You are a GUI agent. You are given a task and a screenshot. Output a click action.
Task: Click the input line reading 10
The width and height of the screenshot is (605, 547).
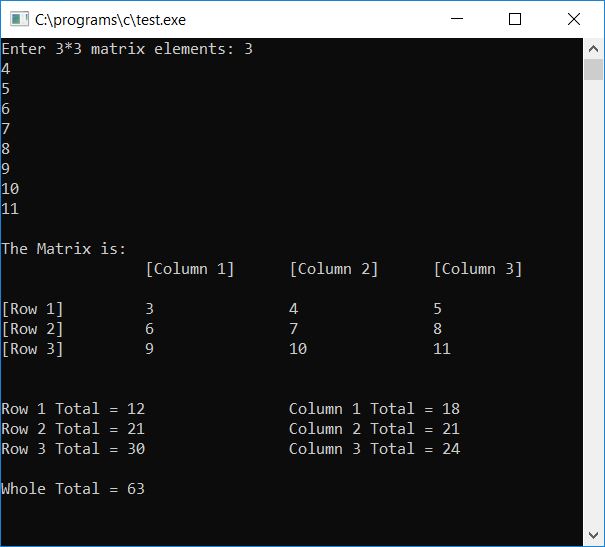(x=10, y=189)
